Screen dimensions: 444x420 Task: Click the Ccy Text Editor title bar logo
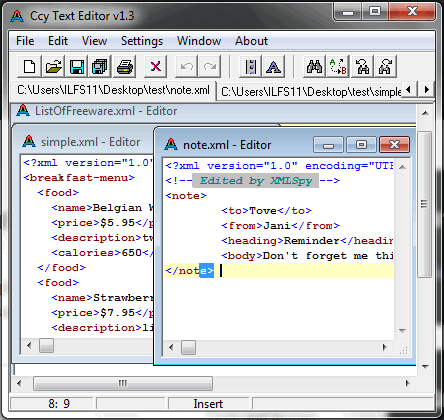tap(17, 16)
